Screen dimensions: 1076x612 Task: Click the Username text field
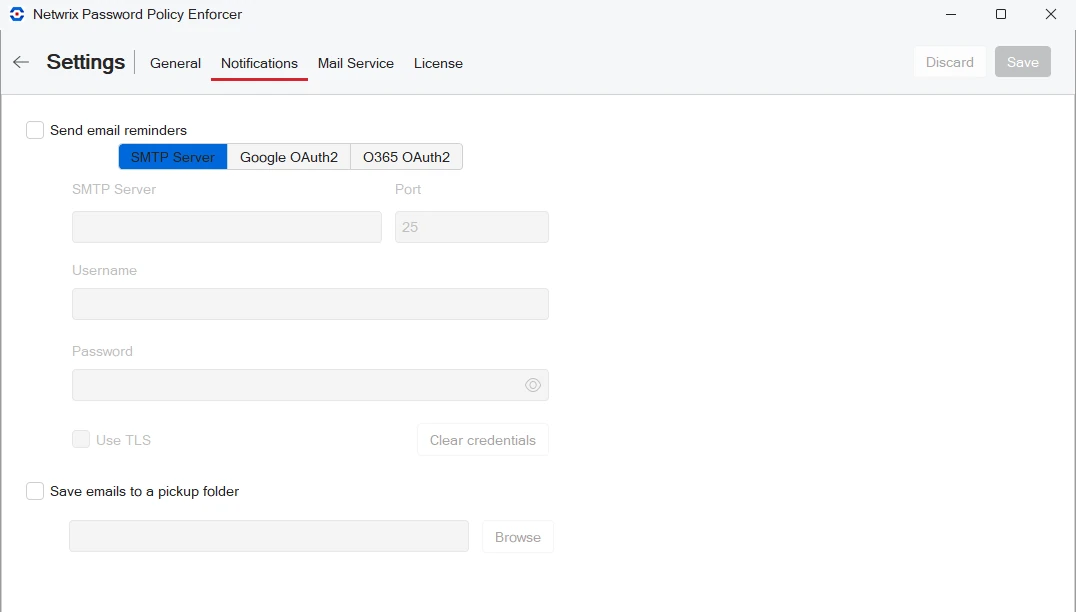[310, 304]
